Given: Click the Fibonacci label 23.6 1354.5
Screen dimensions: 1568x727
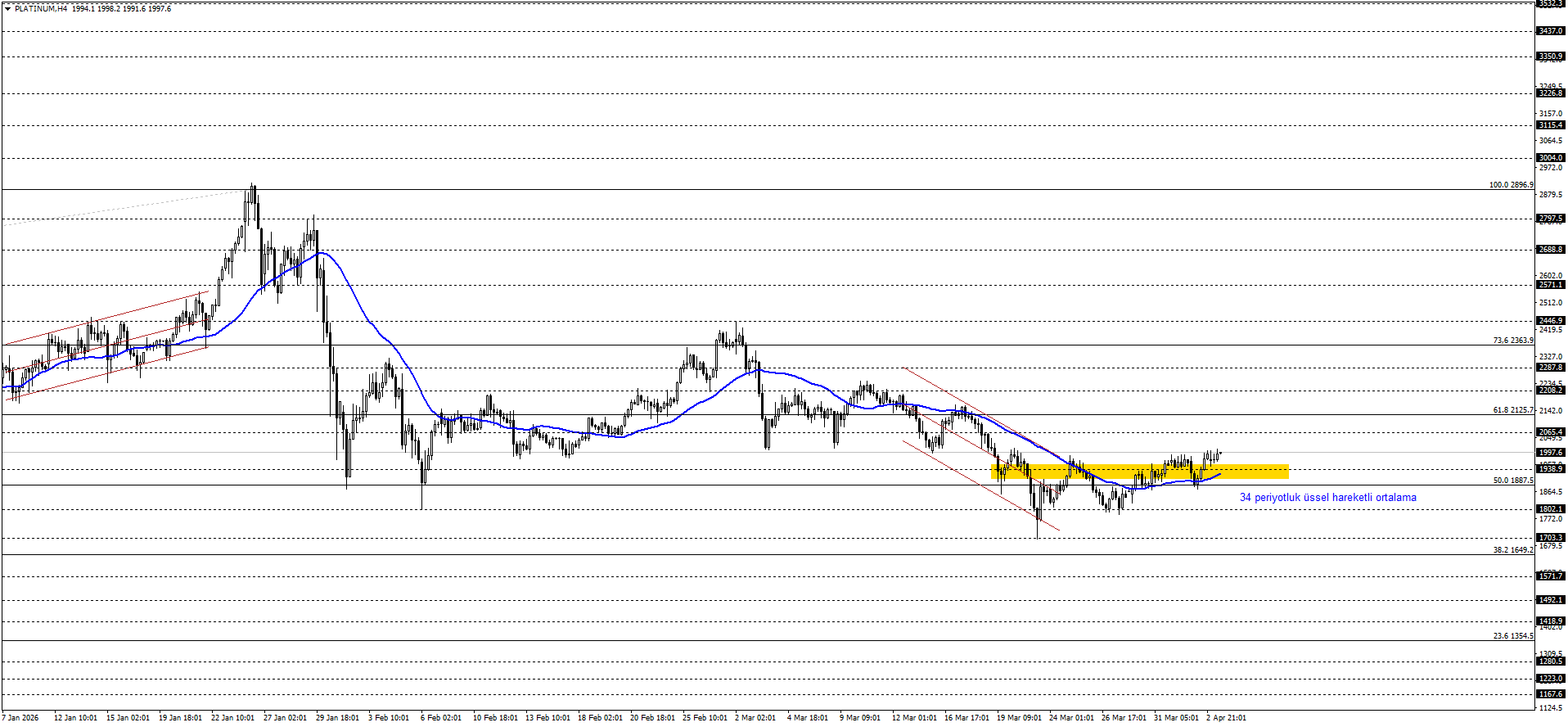Looking at the screenshot, I should (x=1512, y=636).
